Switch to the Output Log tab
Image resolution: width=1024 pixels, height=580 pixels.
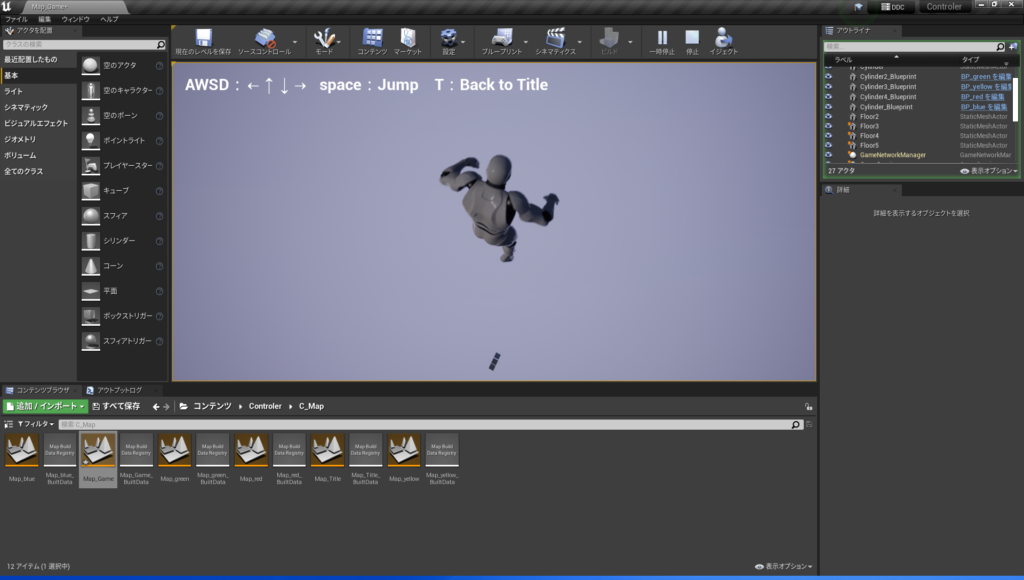tap(118, 389)
